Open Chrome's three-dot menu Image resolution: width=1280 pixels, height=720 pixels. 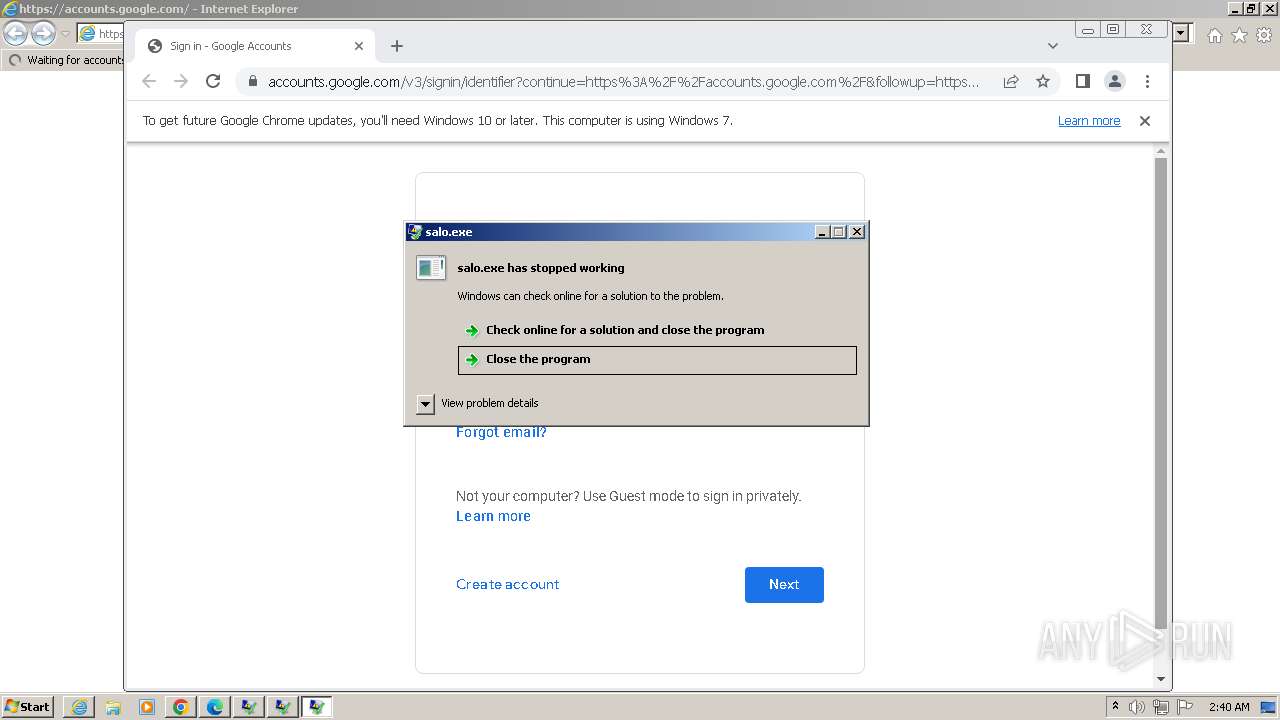pos(1147,81)
